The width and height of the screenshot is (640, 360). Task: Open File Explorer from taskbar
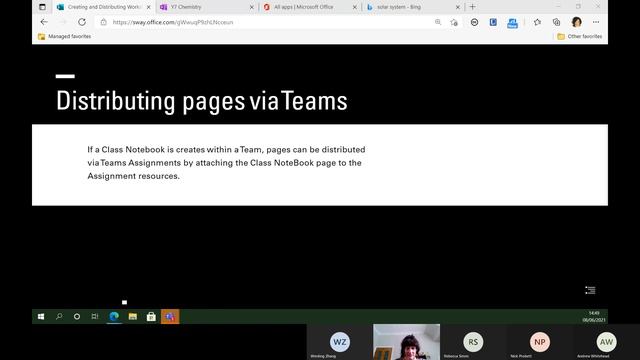click(133, 316)
